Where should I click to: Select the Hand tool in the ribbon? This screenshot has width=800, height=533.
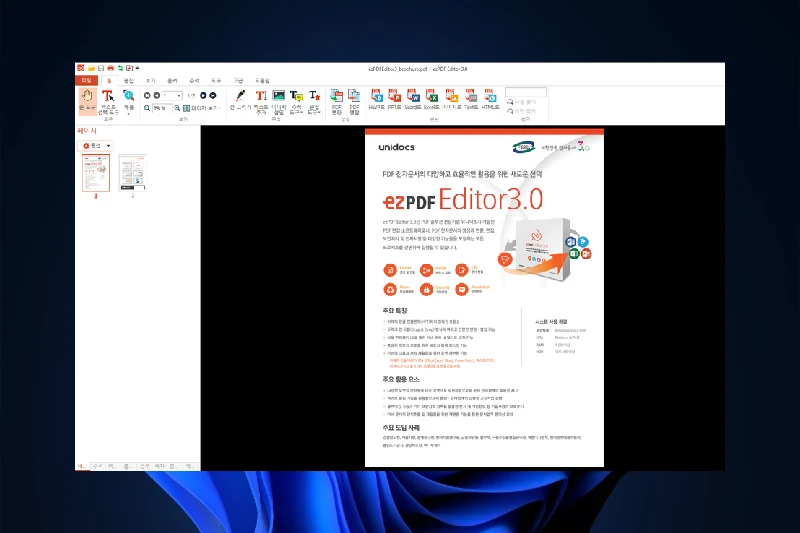click(x=87, y=100)
